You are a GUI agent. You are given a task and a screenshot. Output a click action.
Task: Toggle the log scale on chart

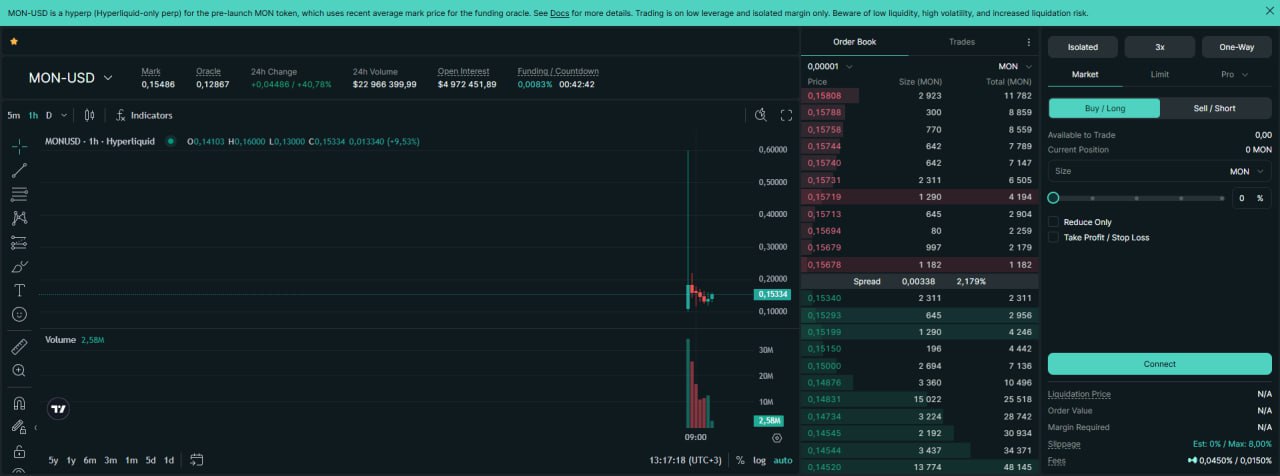(x=760, y=460)
